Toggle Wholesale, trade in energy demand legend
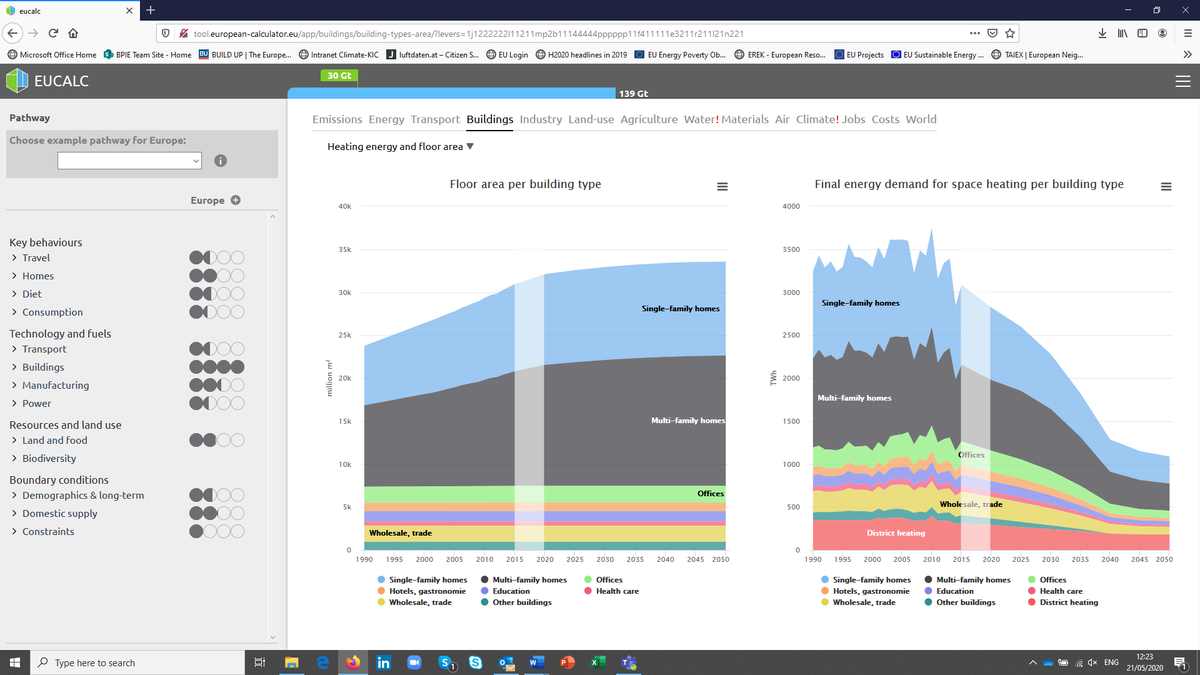 (859, 602)
